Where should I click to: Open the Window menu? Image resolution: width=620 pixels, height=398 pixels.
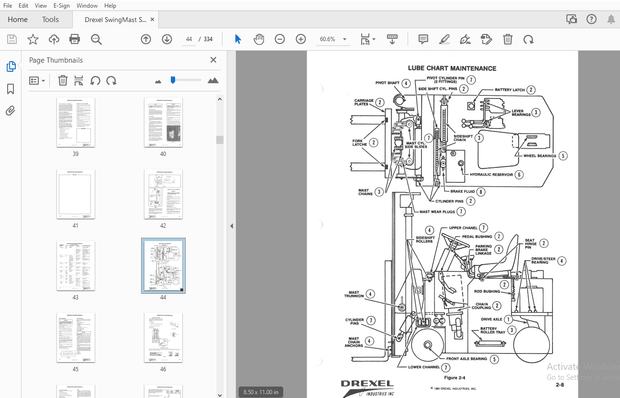coord(87,6)
